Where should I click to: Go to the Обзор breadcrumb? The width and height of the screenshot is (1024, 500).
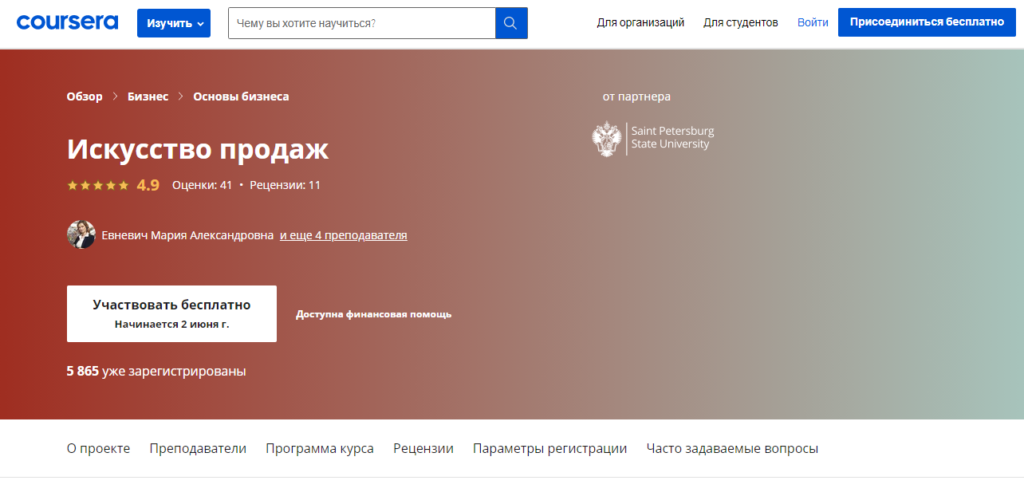84,97
